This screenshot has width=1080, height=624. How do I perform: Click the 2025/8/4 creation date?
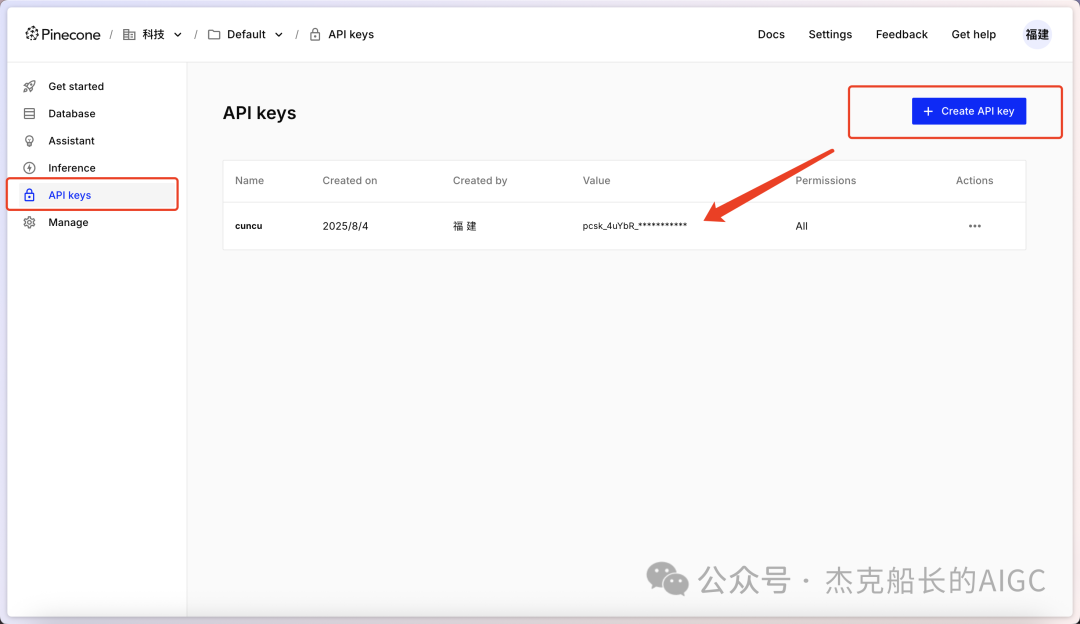click(x=345, y=226)
